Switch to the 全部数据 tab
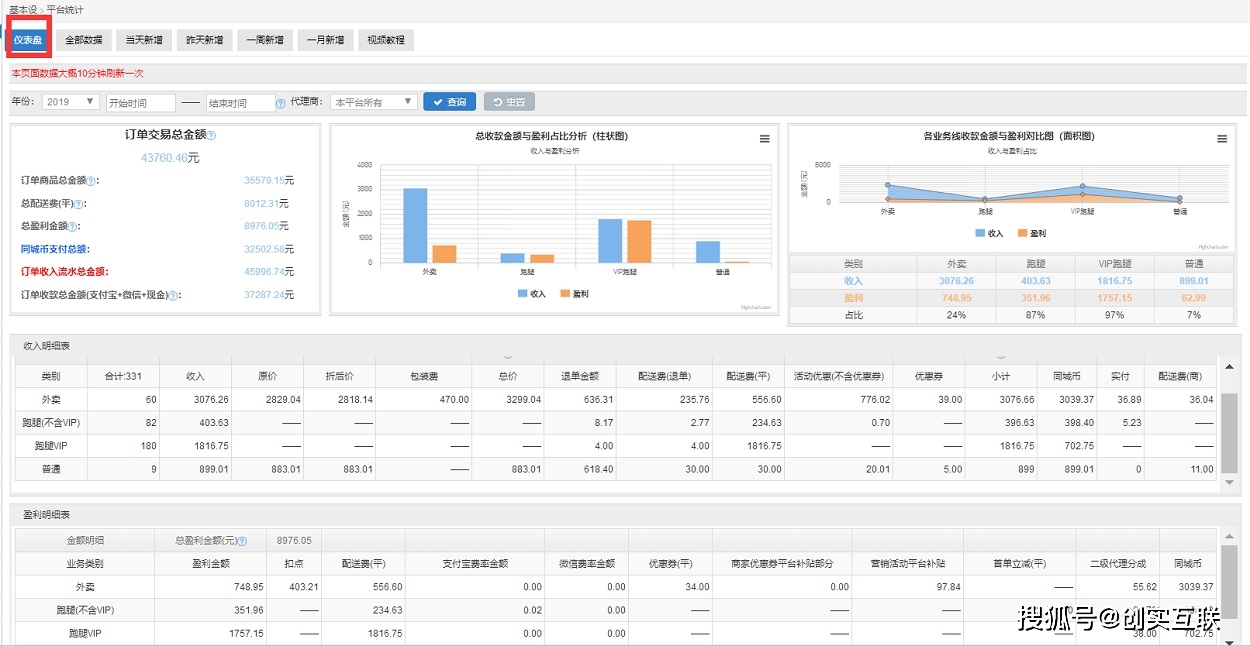1250x646 pixels. (x=83, y=41)
